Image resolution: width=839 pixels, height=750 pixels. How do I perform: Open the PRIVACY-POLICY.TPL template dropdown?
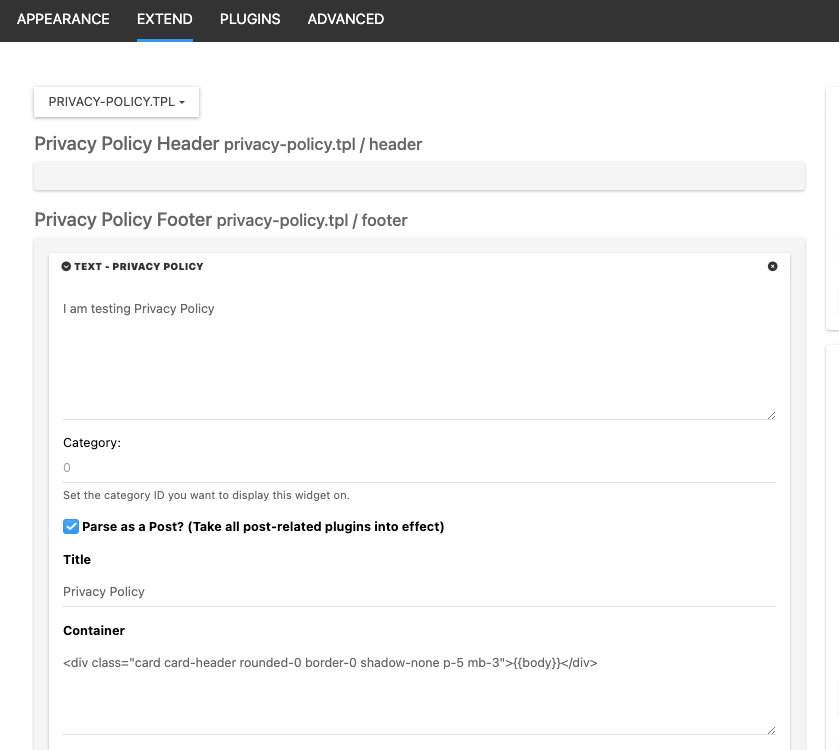coord(116,102)
